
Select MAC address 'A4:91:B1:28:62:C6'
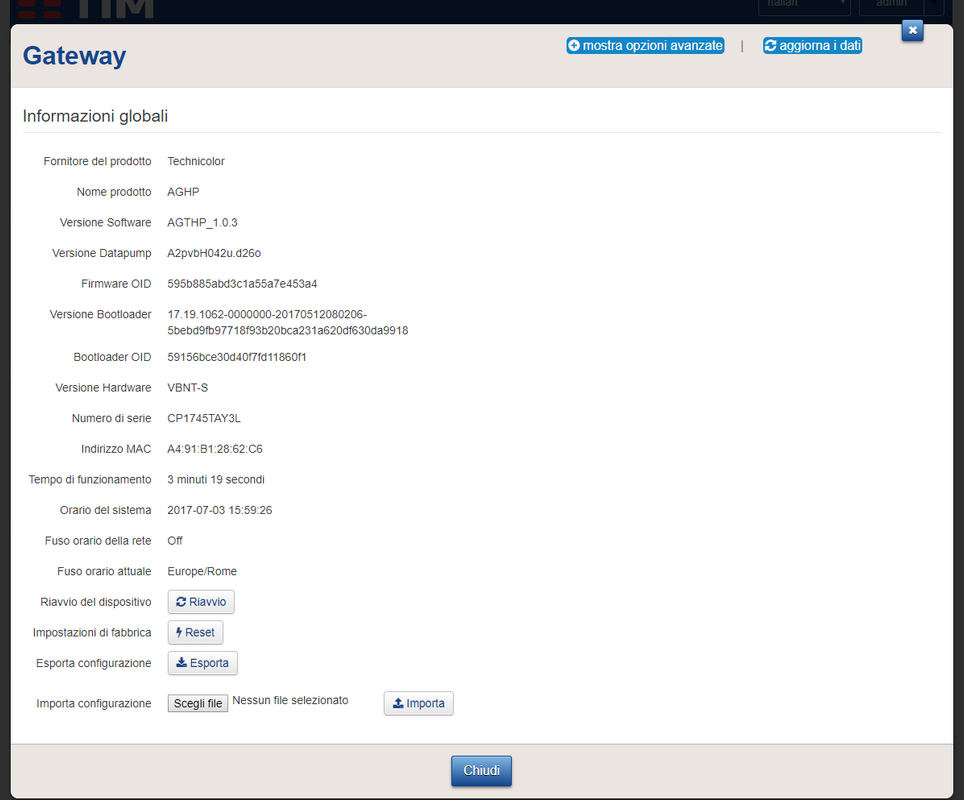pos(215,450)
